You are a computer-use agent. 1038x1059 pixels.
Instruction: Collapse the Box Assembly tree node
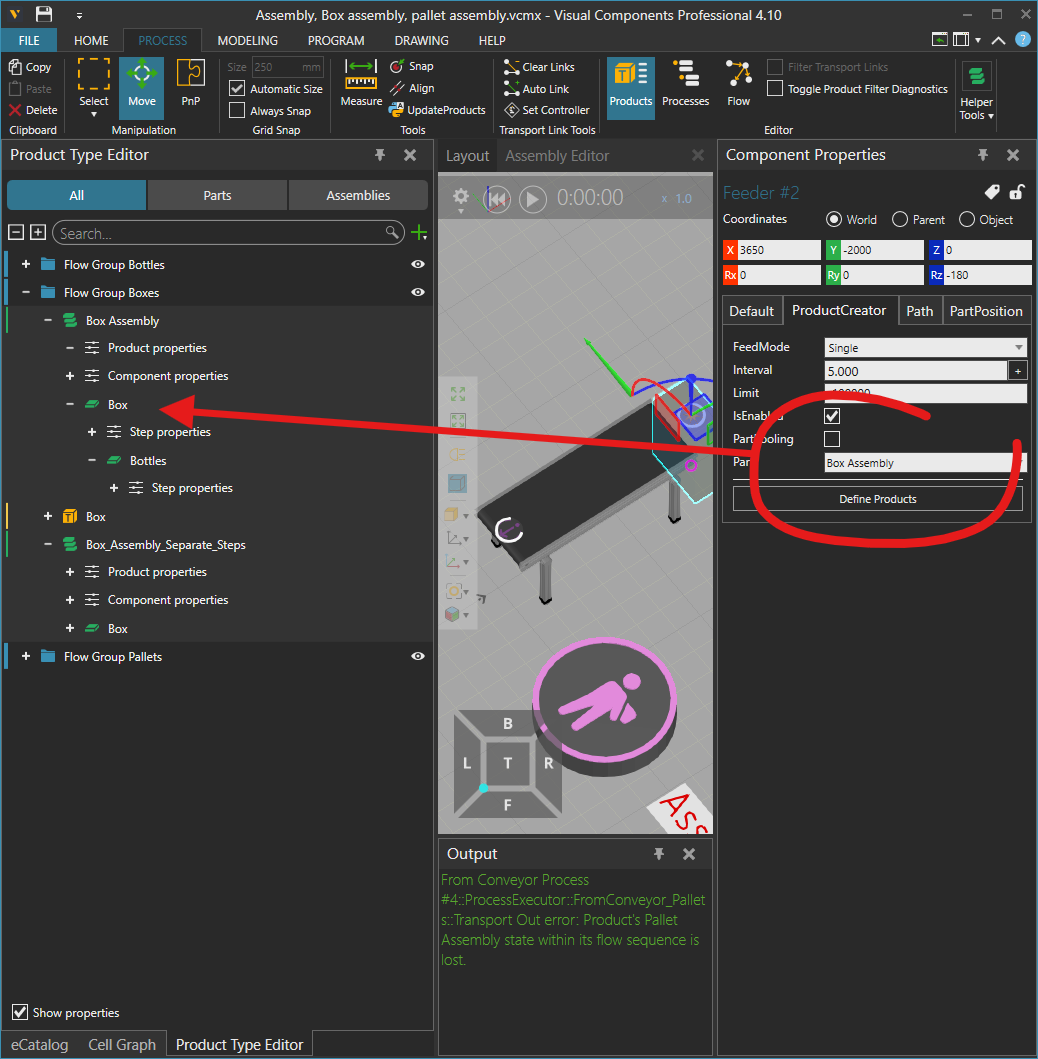(48, 321)
